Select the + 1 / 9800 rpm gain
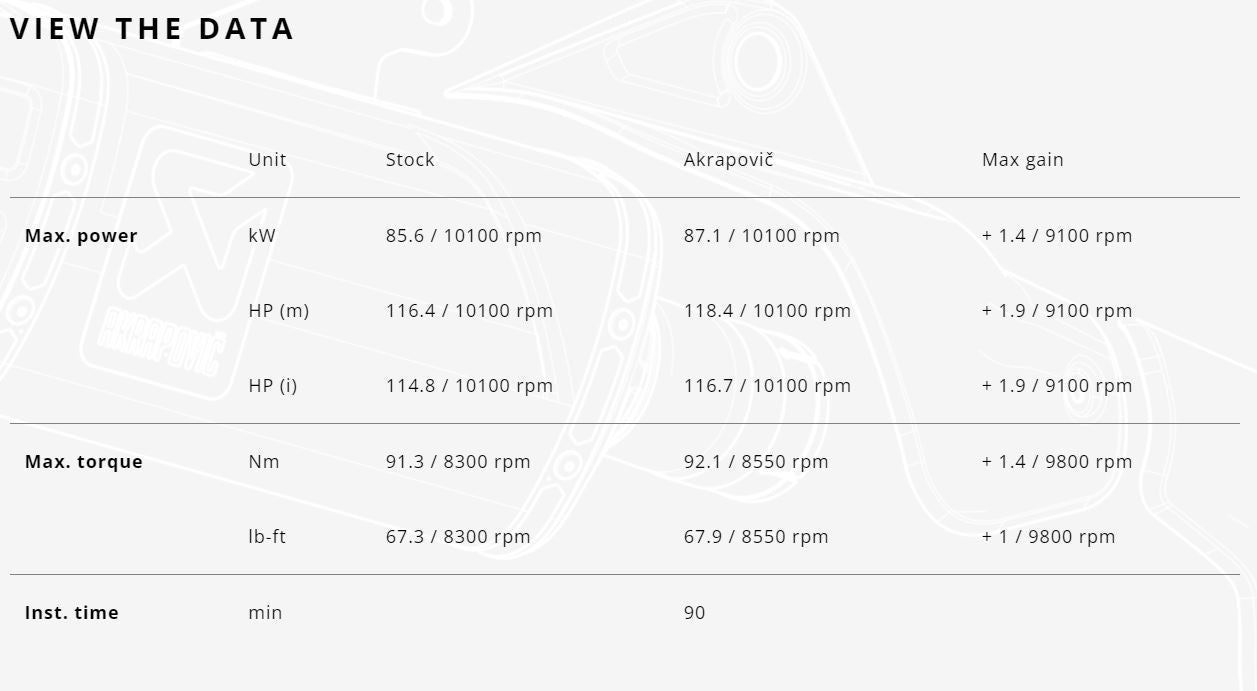1257x691 pixels. coord(1048,537)
